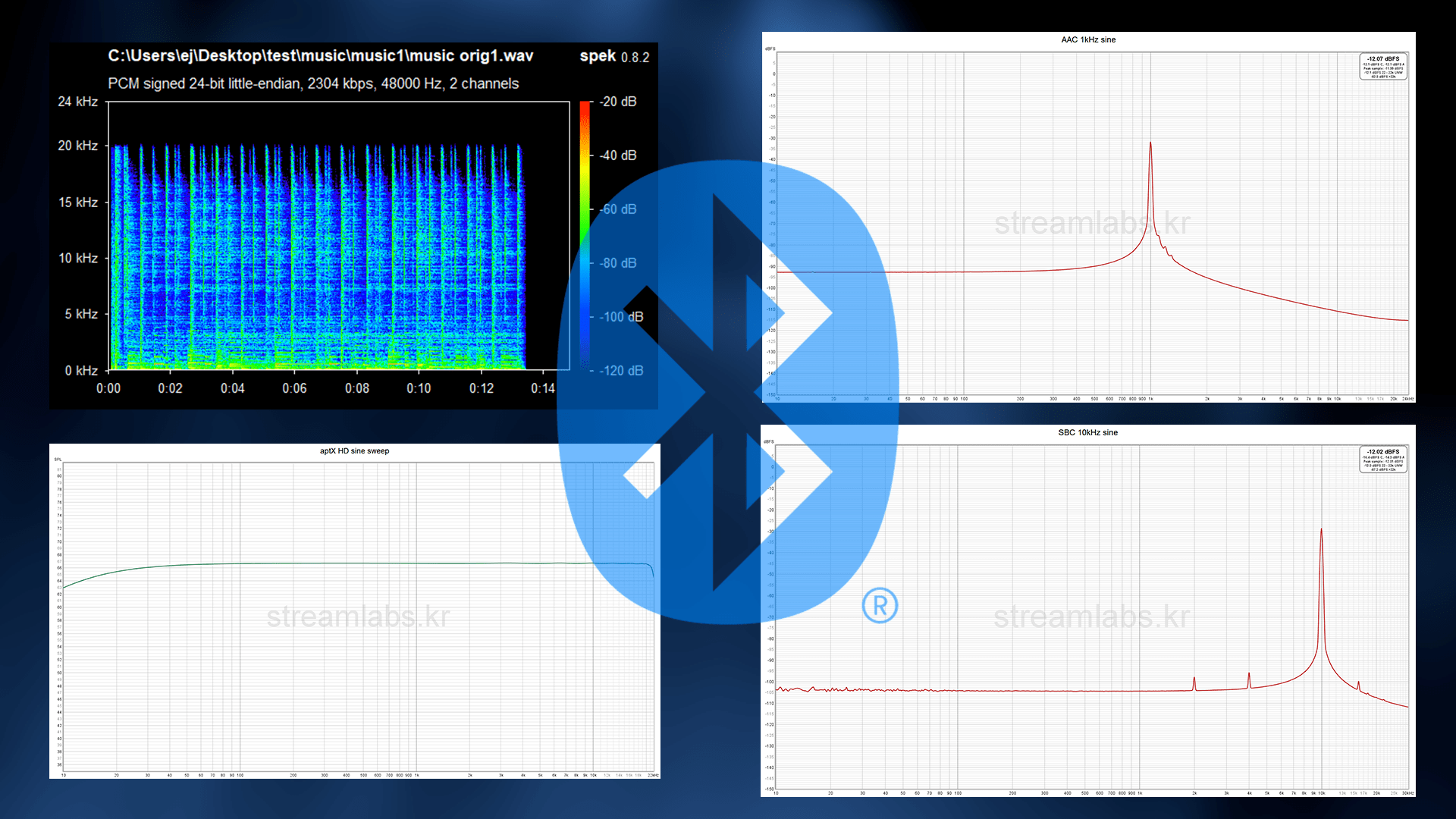Select the aptX HD sine sweep title
Image resolution: width=1456 pixels, height=819 pixels.
[354, 450]
